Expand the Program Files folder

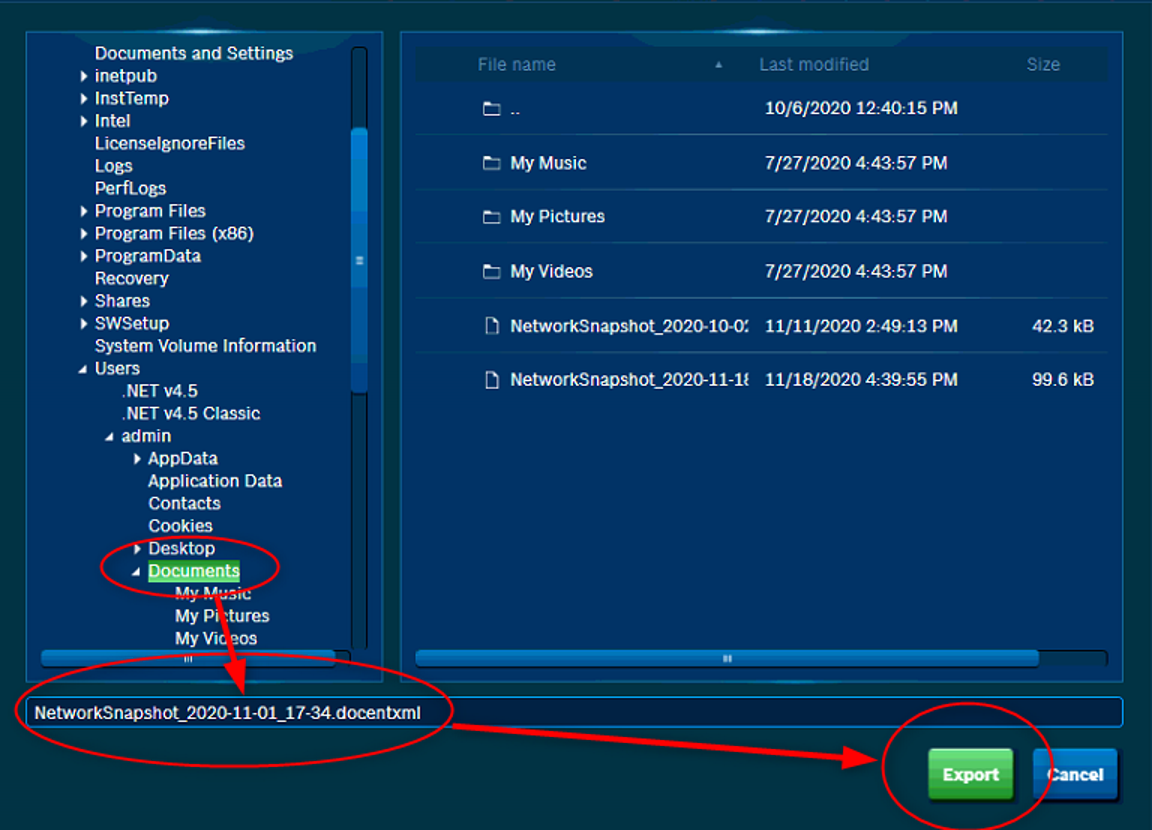84,212
